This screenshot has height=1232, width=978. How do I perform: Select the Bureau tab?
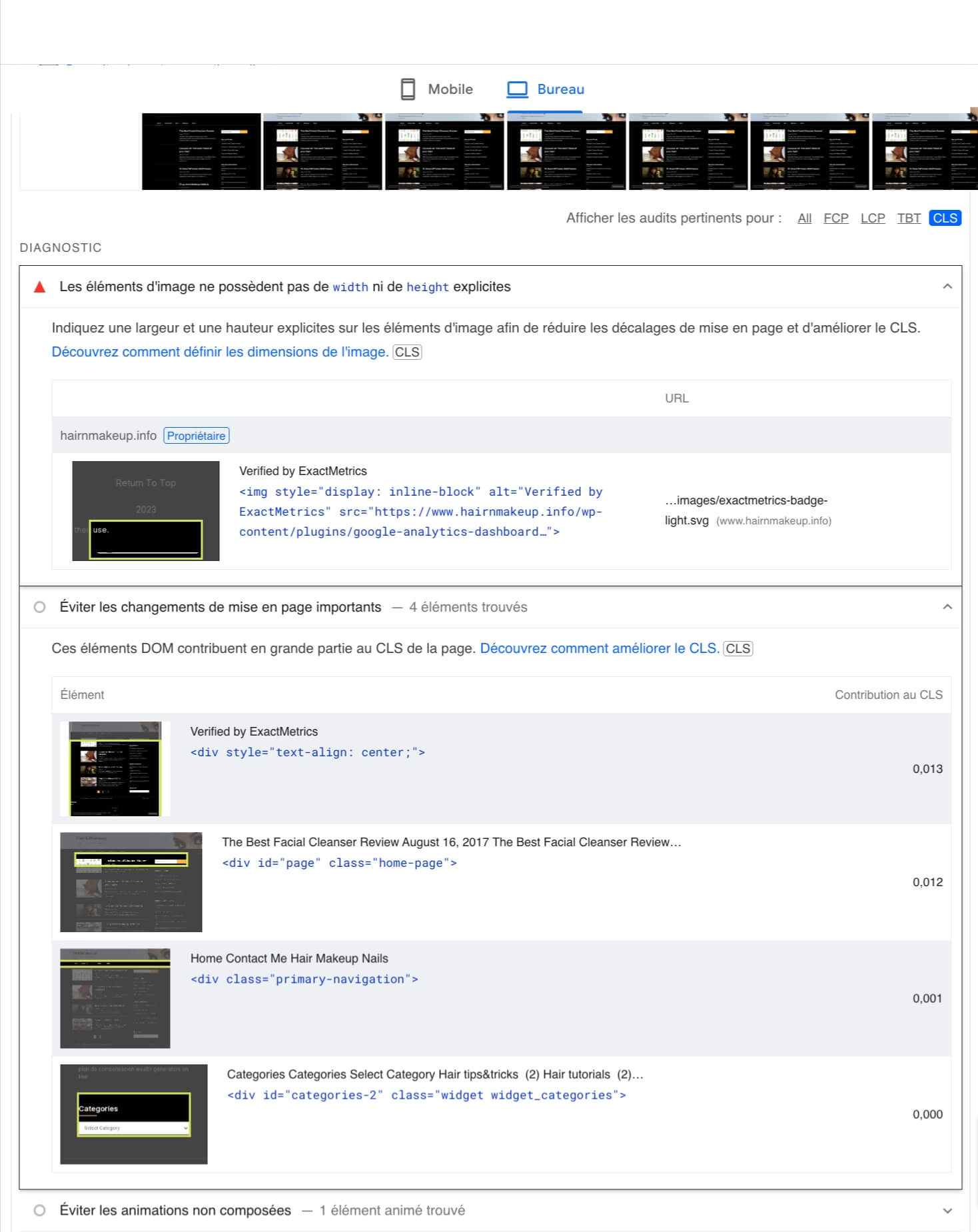[546, 89]
